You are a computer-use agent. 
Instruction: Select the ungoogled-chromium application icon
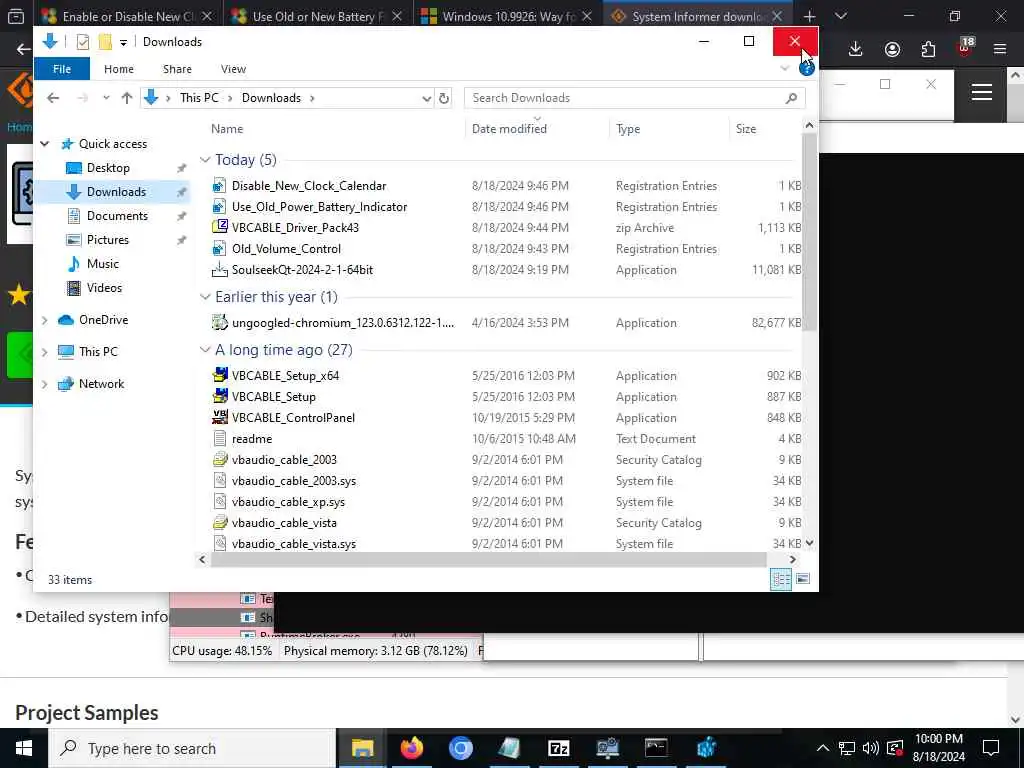pos(219,323)
